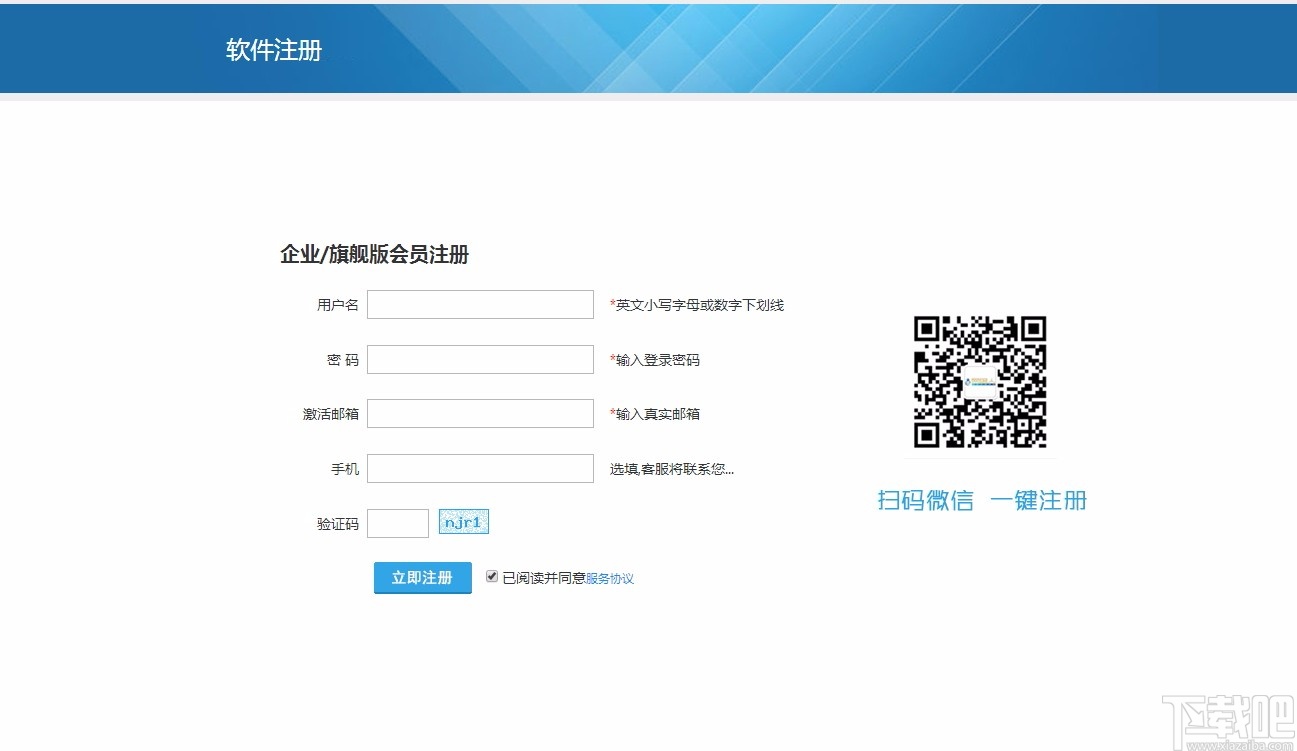
Task: Click the 验证码 verification code box
Action: [397, 522]
